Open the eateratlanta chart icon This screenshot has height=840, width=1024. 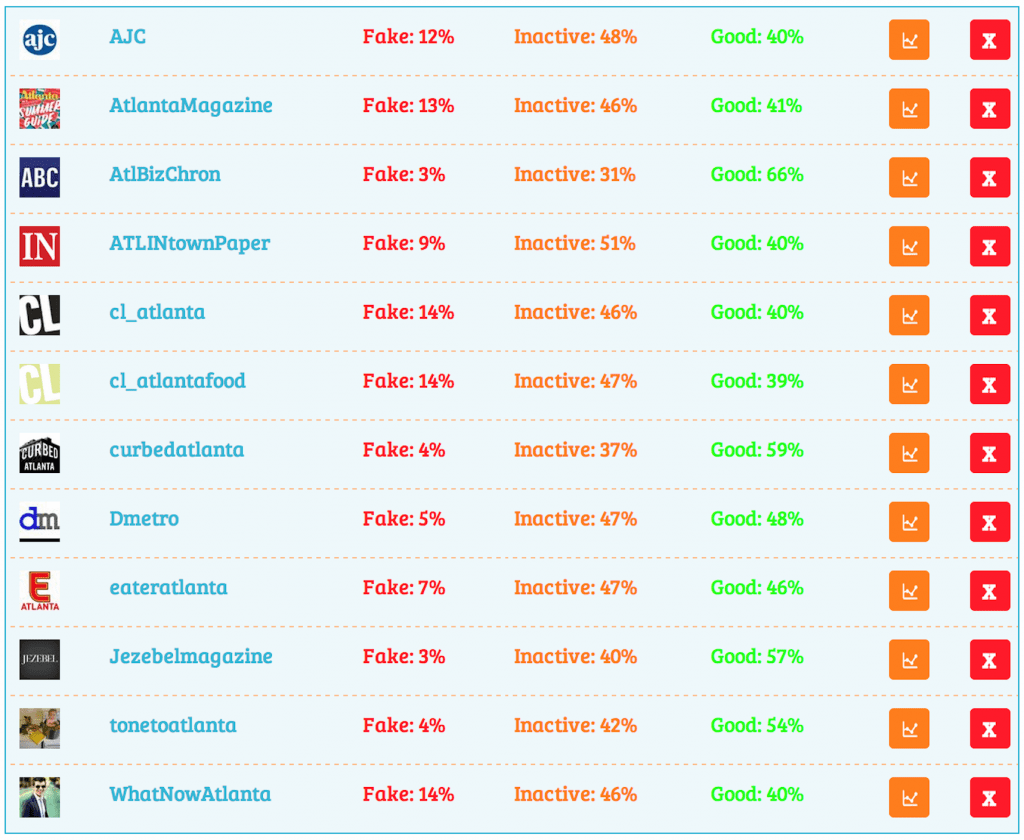click(909, 591)
